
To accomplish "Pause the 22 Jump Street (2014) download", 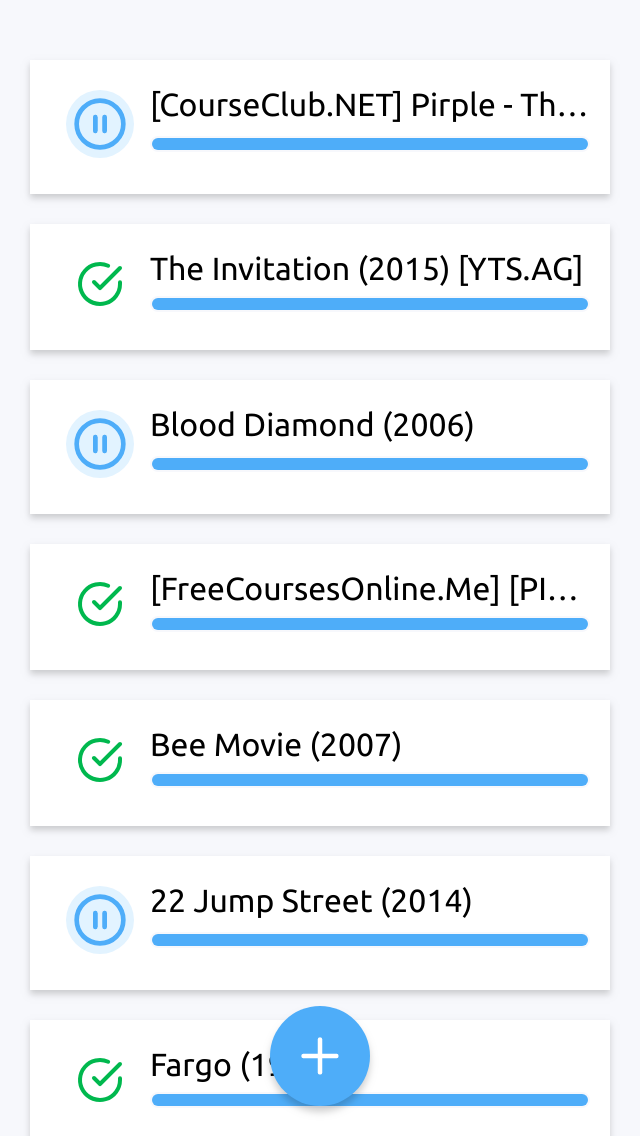I will 100,919.
